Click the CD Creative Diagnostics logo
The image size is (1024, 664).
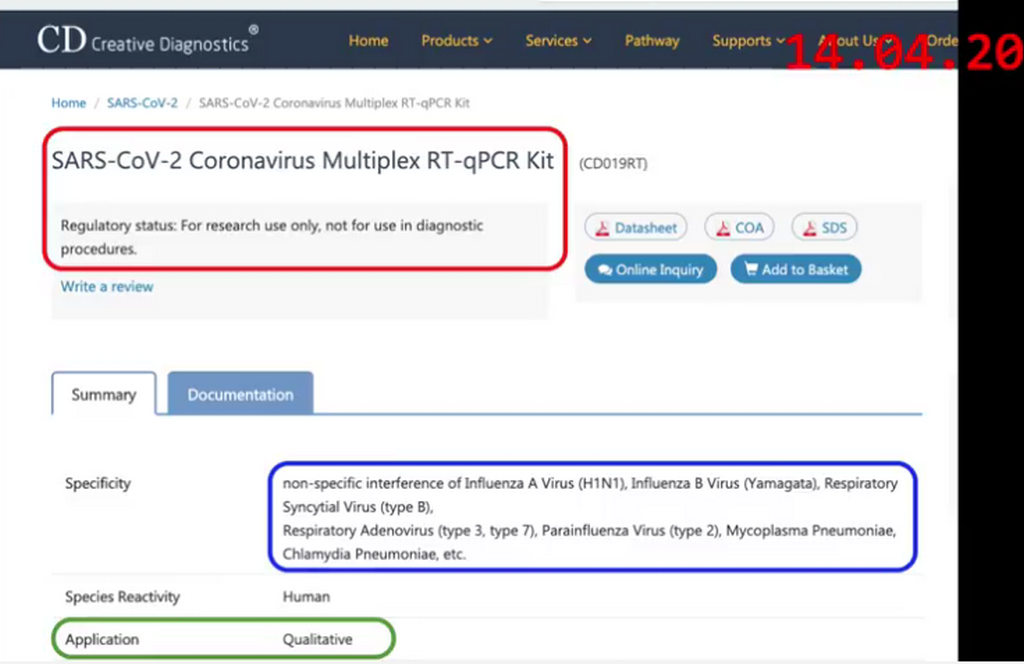pos(148,40)
